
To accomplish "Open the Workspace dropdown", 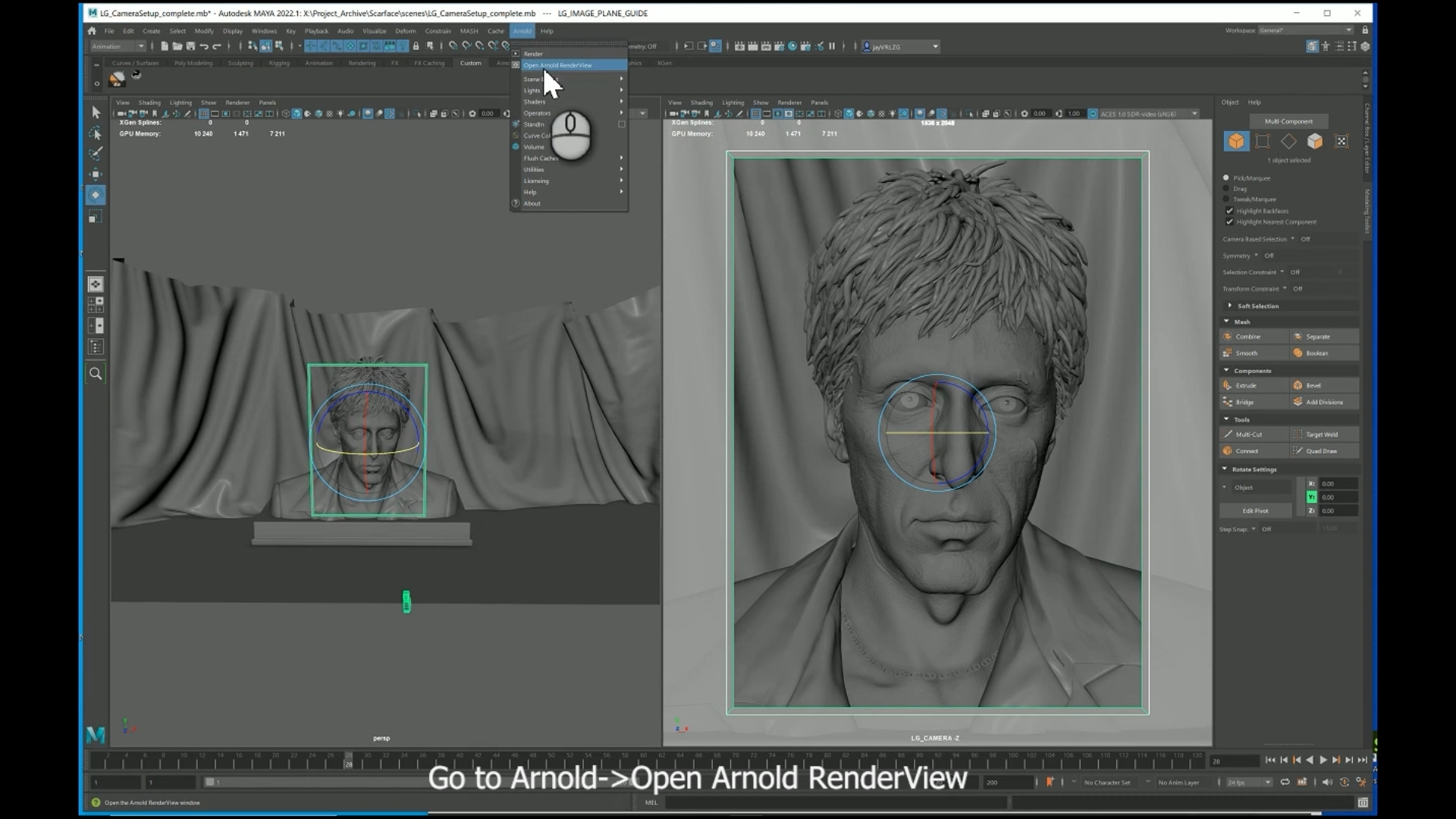I will 1305,30.
